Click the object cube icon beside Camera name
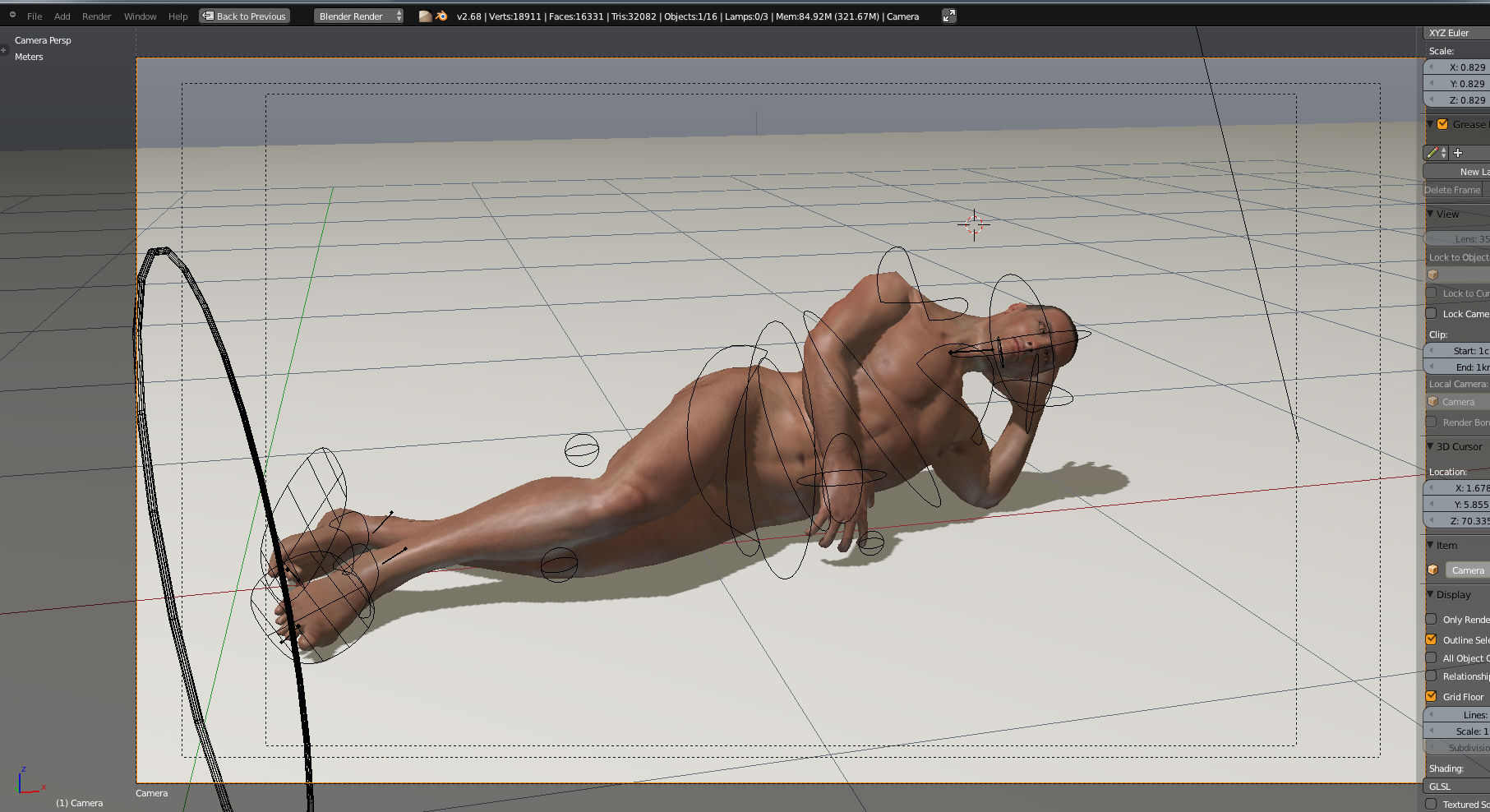1490x812 pixels. (1433, 570)
